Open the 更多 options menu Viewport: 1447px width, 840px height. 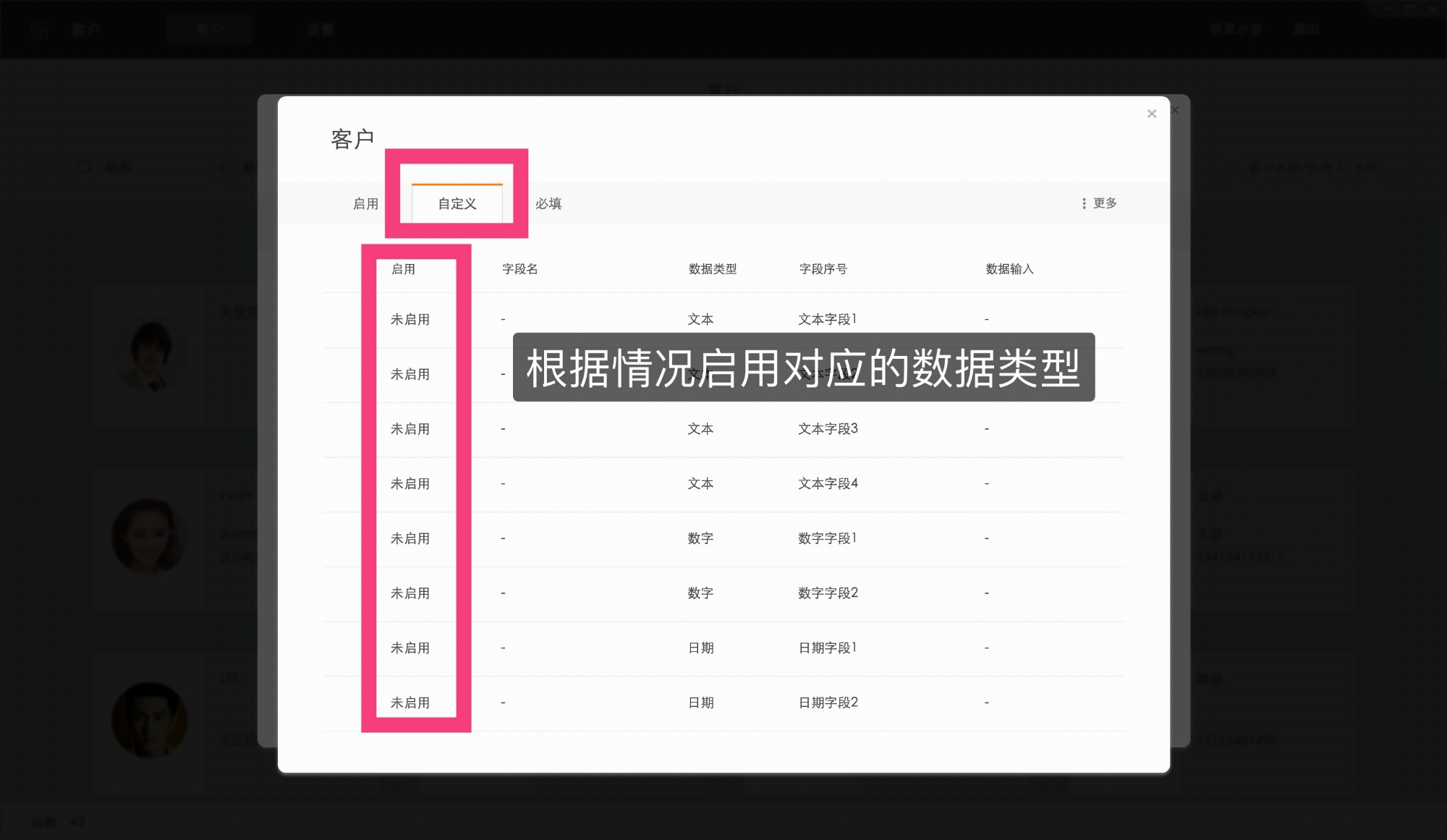pos(1103,203)
